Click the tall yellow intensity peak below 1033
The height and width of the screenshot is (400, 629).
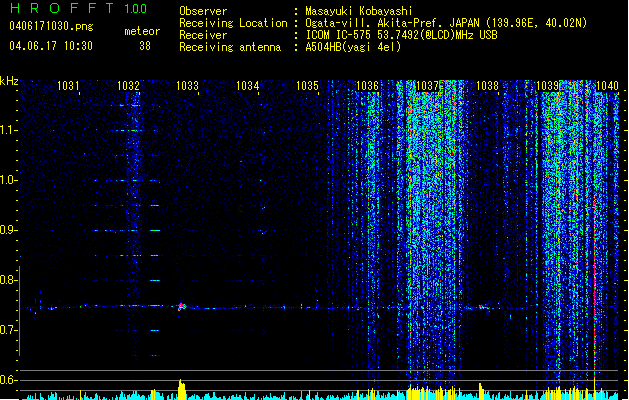coord(182,390)
